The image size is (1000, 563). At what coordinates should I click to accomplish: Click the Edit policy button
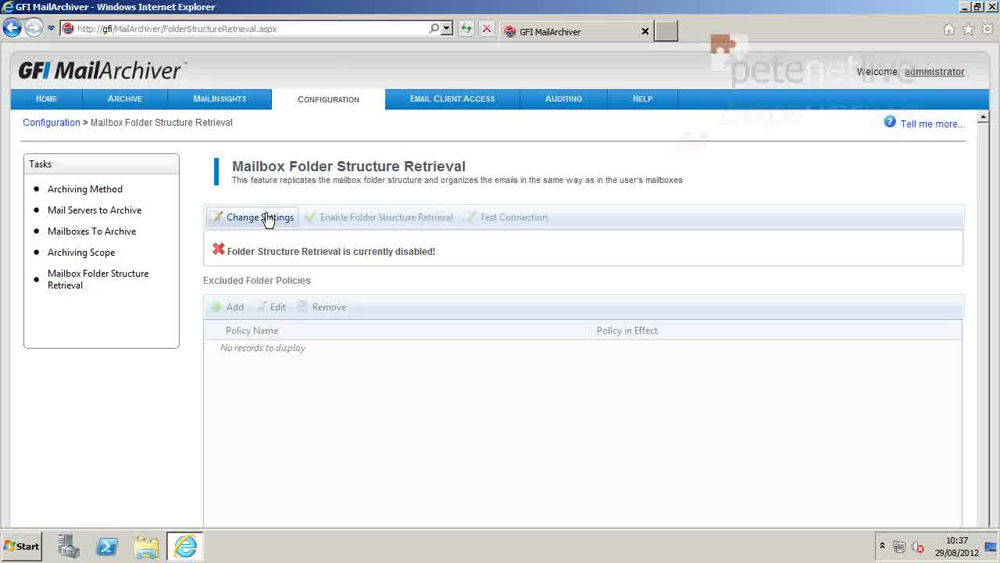click(x=272, y=307)
